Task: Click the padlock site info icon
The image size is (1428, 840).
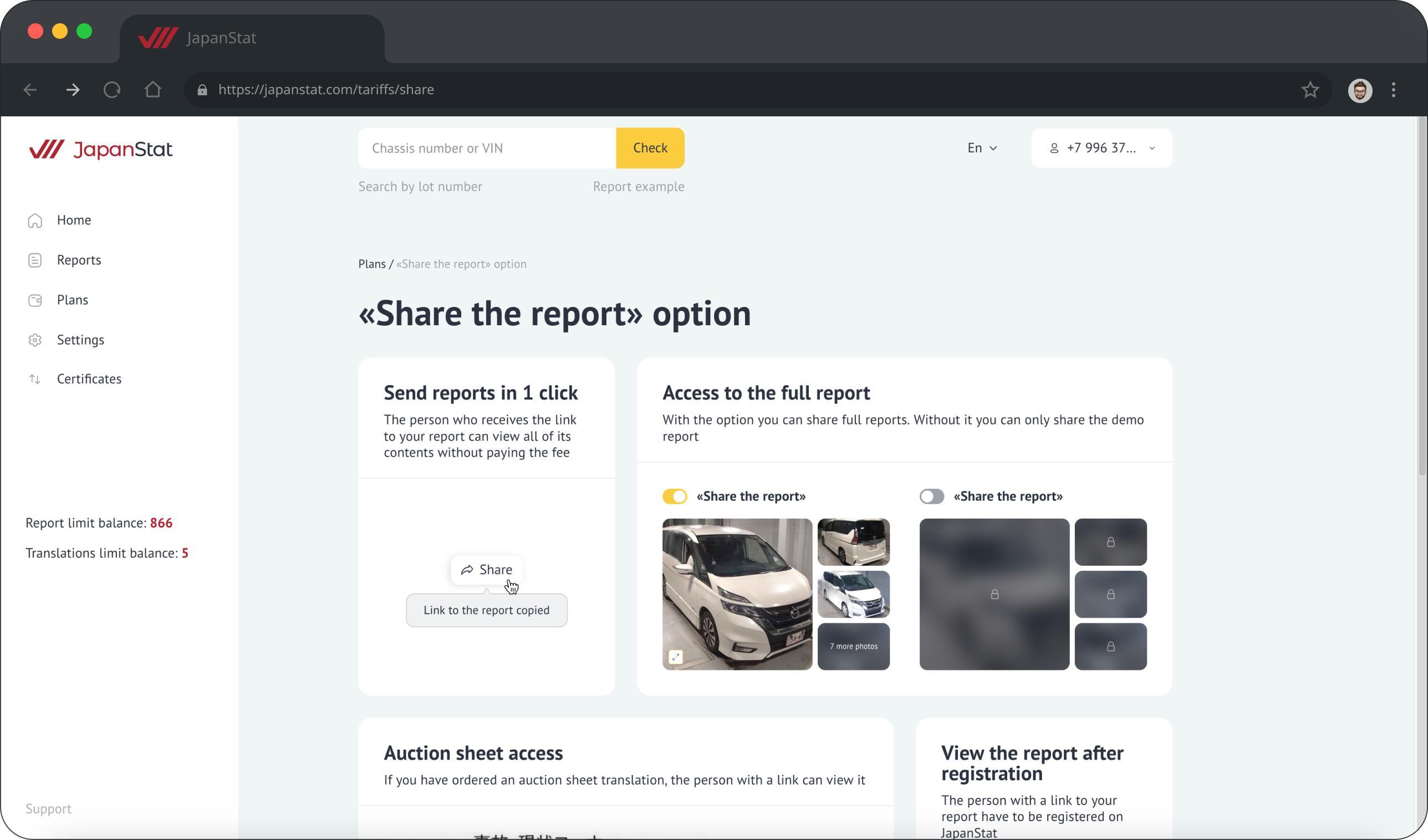Action: (202, 90)
